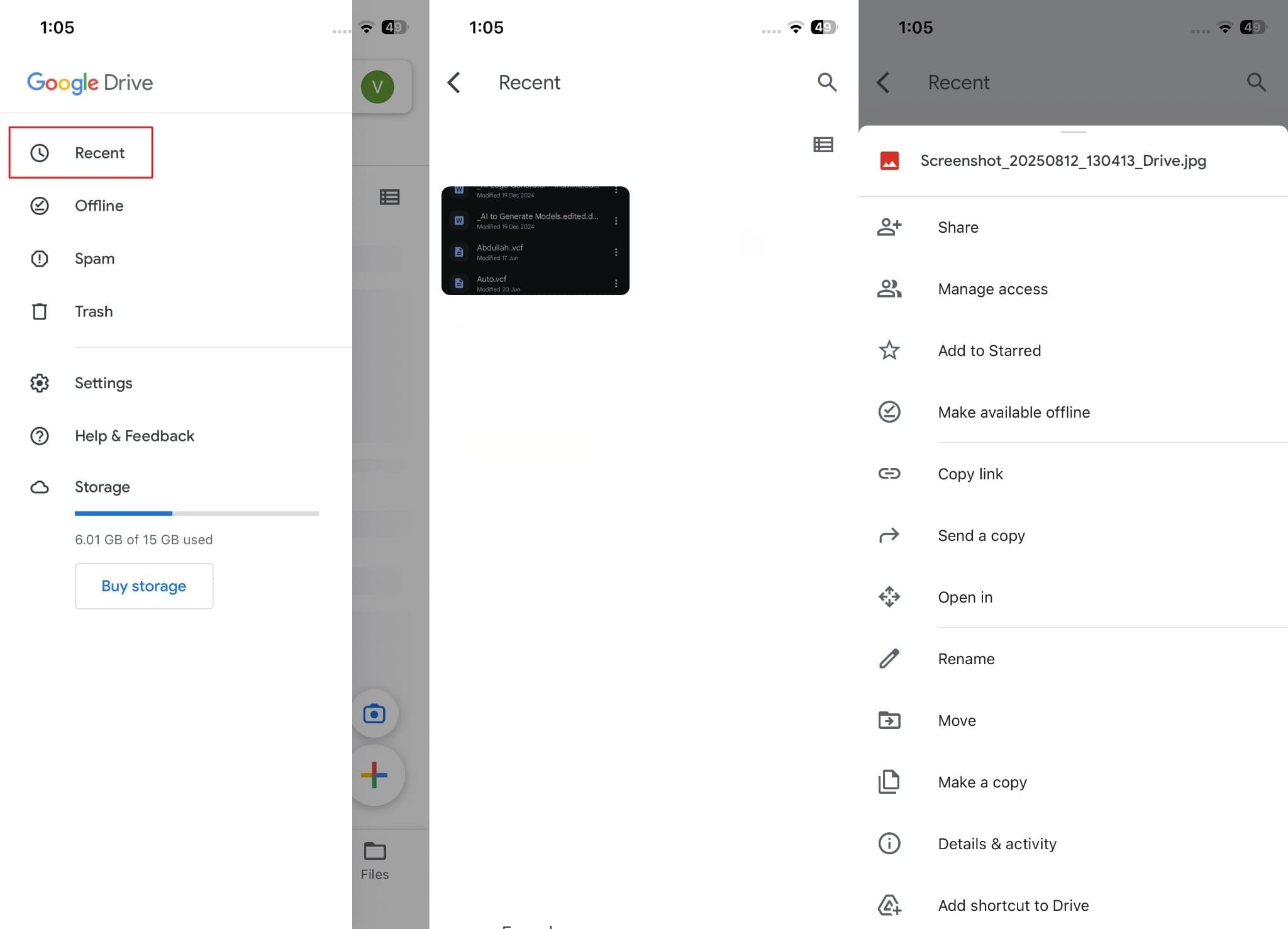
Task: Choose Open in
Action: tap(1073, 597)
